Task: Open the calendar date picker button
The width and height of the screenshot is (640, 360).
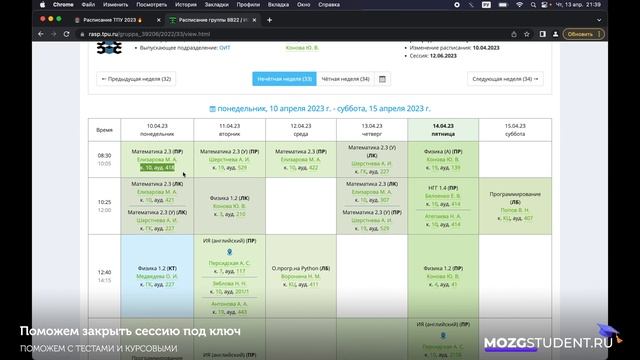Action: [382, 79]
